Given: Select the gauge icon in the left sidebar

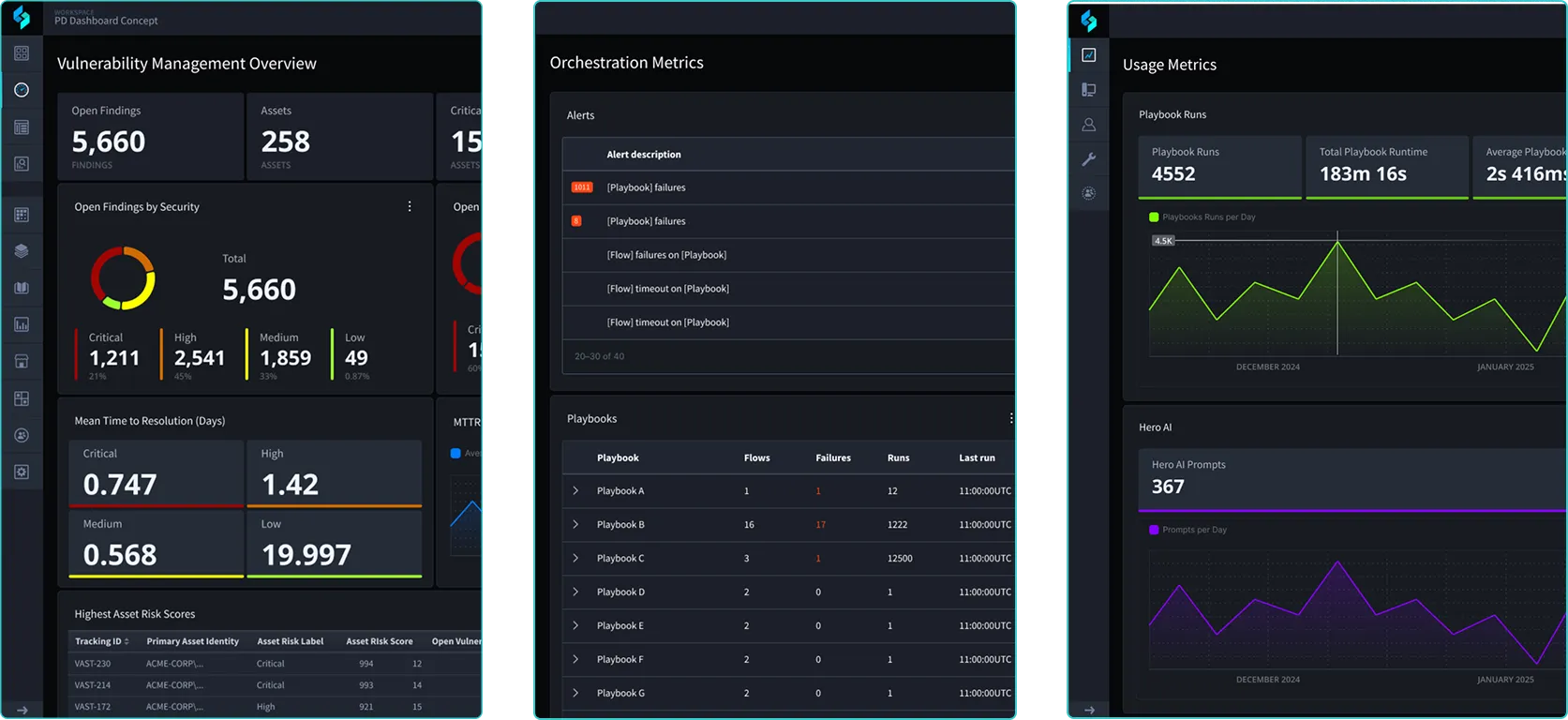Looking at the screenshot, I should (22, 90).
